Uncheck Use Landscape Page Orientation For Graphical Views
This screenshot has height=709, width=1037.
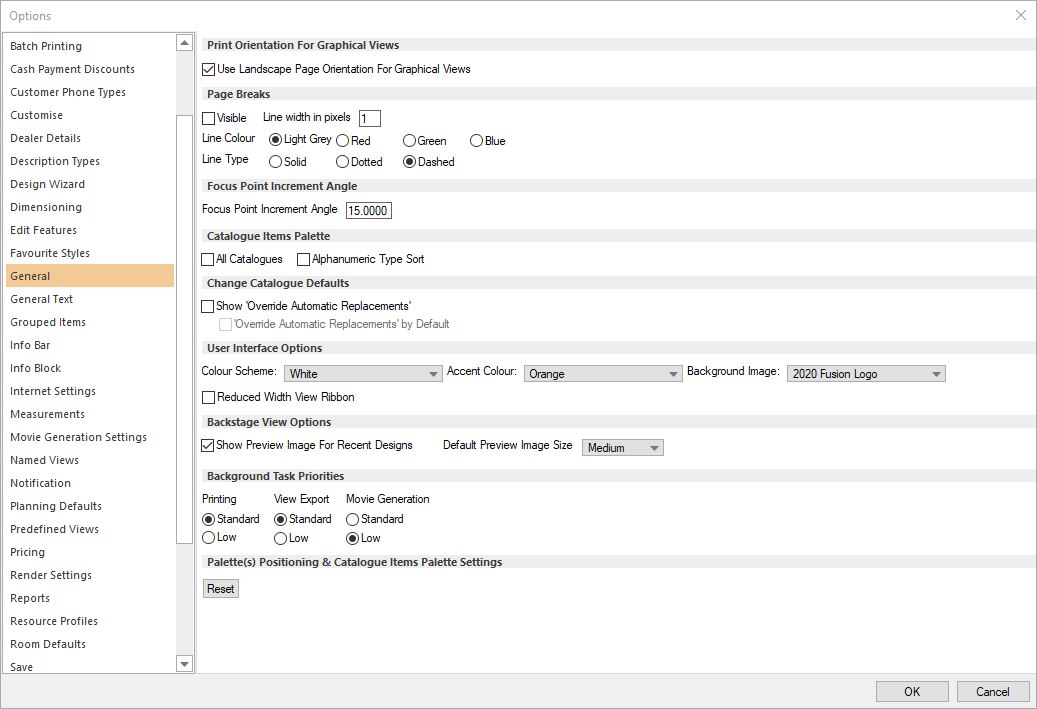pyautogui.click(x=208, y=69)
